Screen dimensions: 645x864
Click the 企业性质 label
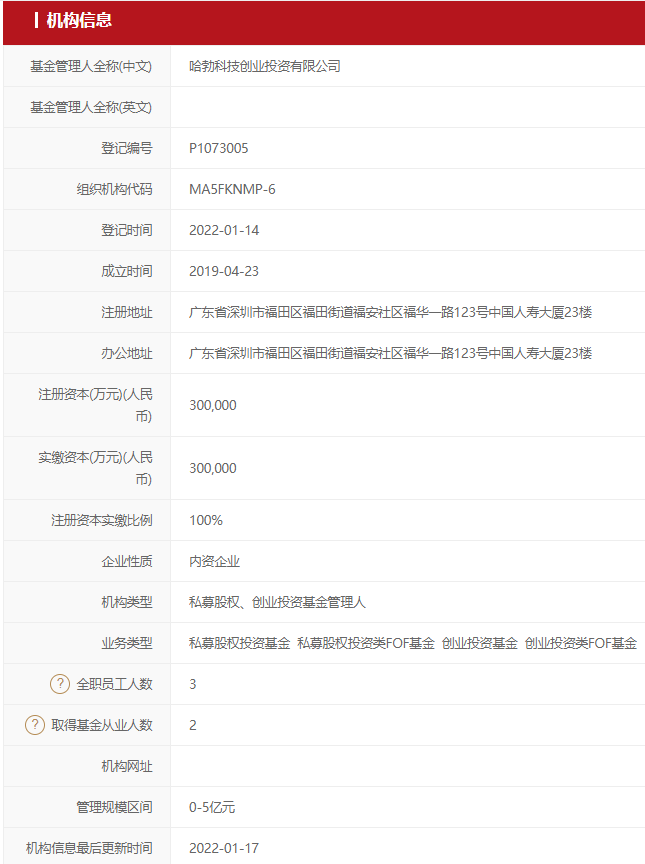(127, 561)
